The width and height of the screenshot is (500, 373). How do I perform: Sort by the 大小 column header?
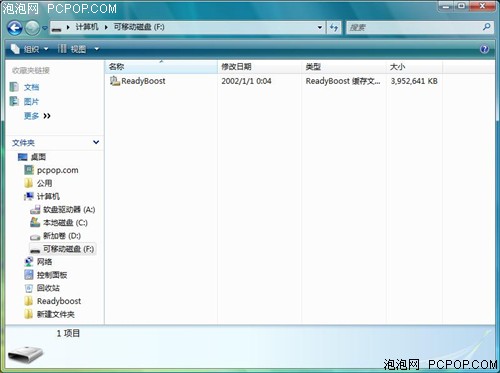coord(414,67)
